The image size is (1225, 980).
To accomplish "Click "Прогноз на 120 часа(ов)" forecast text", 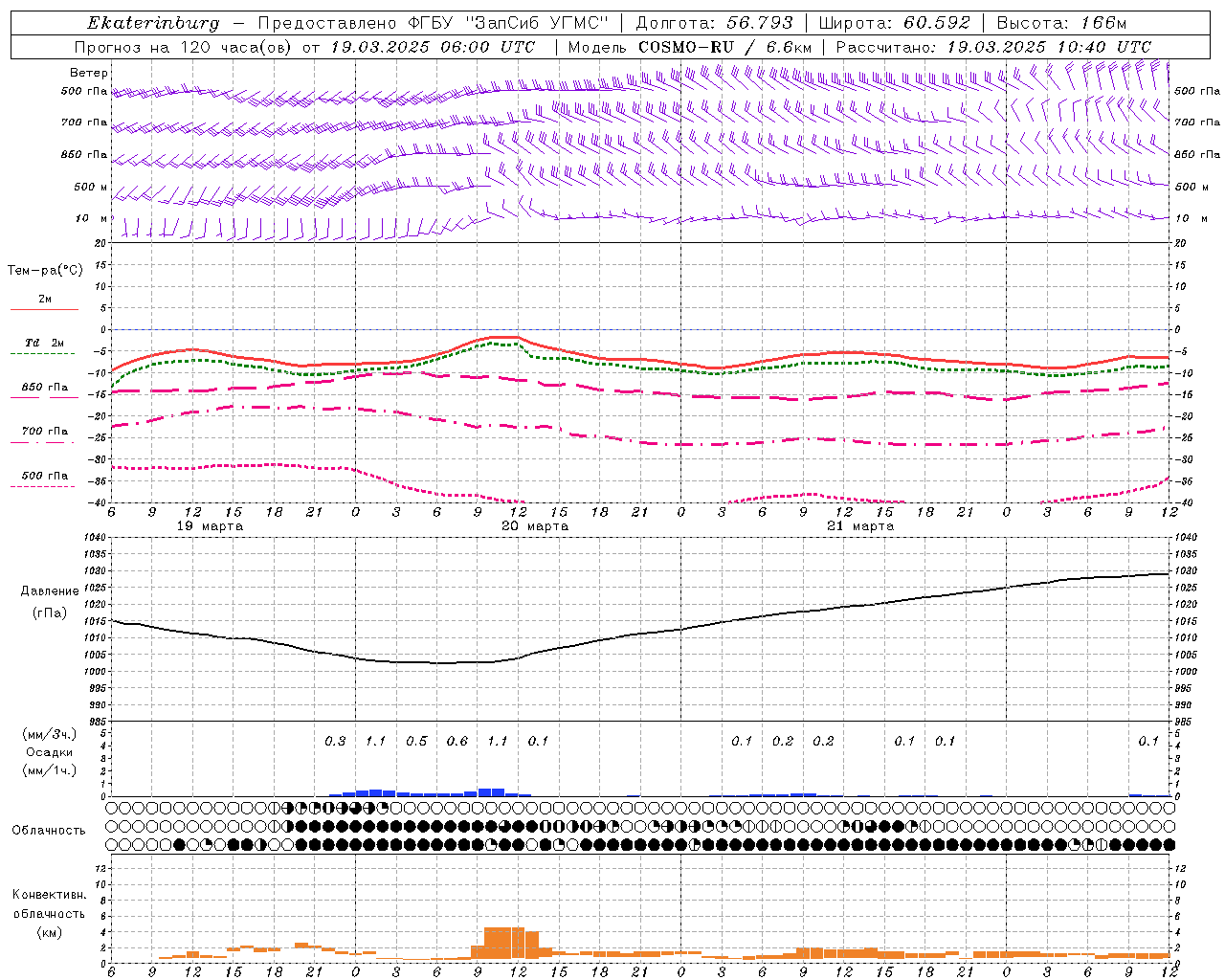I will [184, 47].
